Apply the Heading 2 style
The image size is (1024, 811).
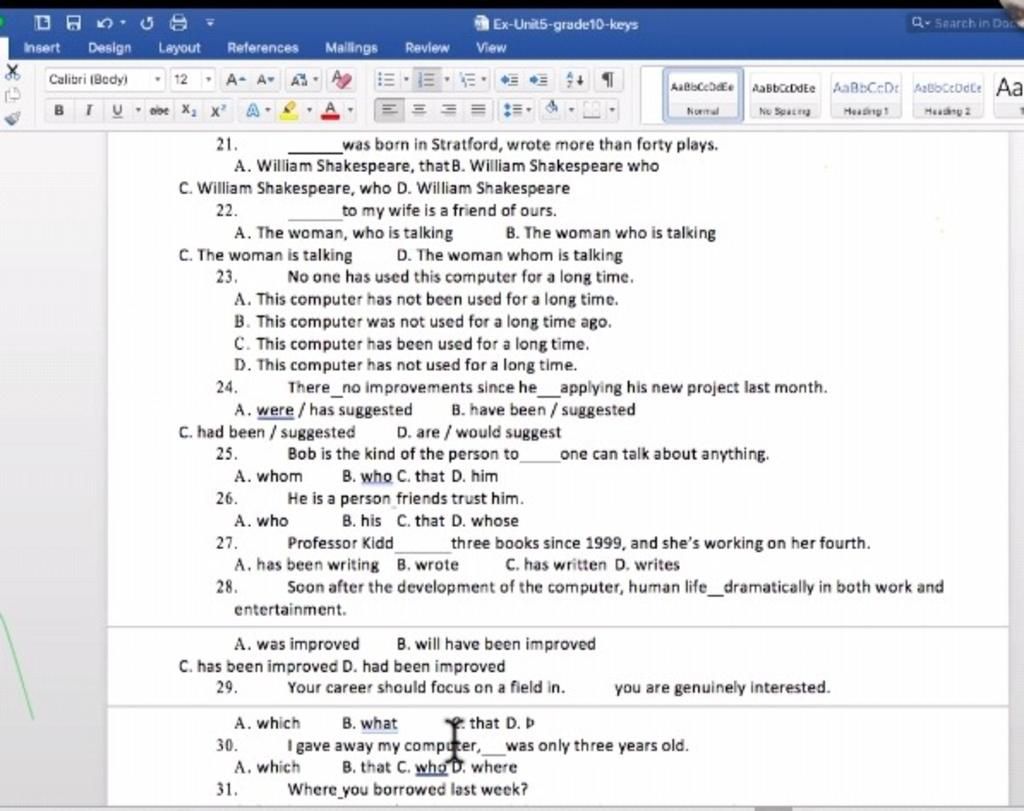[x=948, y=96]
